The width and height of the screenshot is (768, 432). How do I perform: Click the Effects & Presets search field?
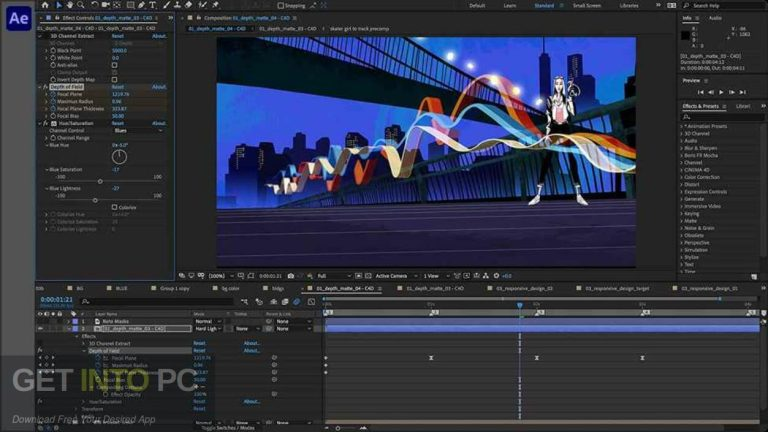coord(722,117)
